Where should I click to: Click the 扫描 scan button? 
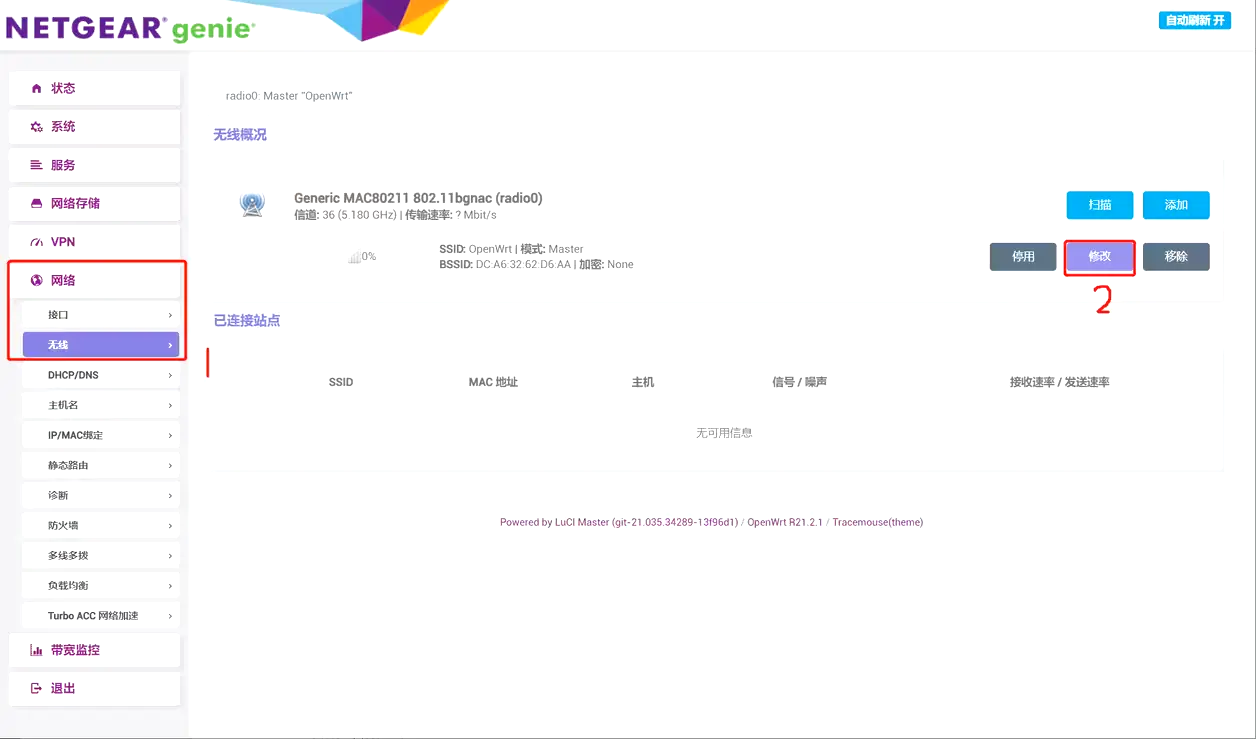point(1099,205)
